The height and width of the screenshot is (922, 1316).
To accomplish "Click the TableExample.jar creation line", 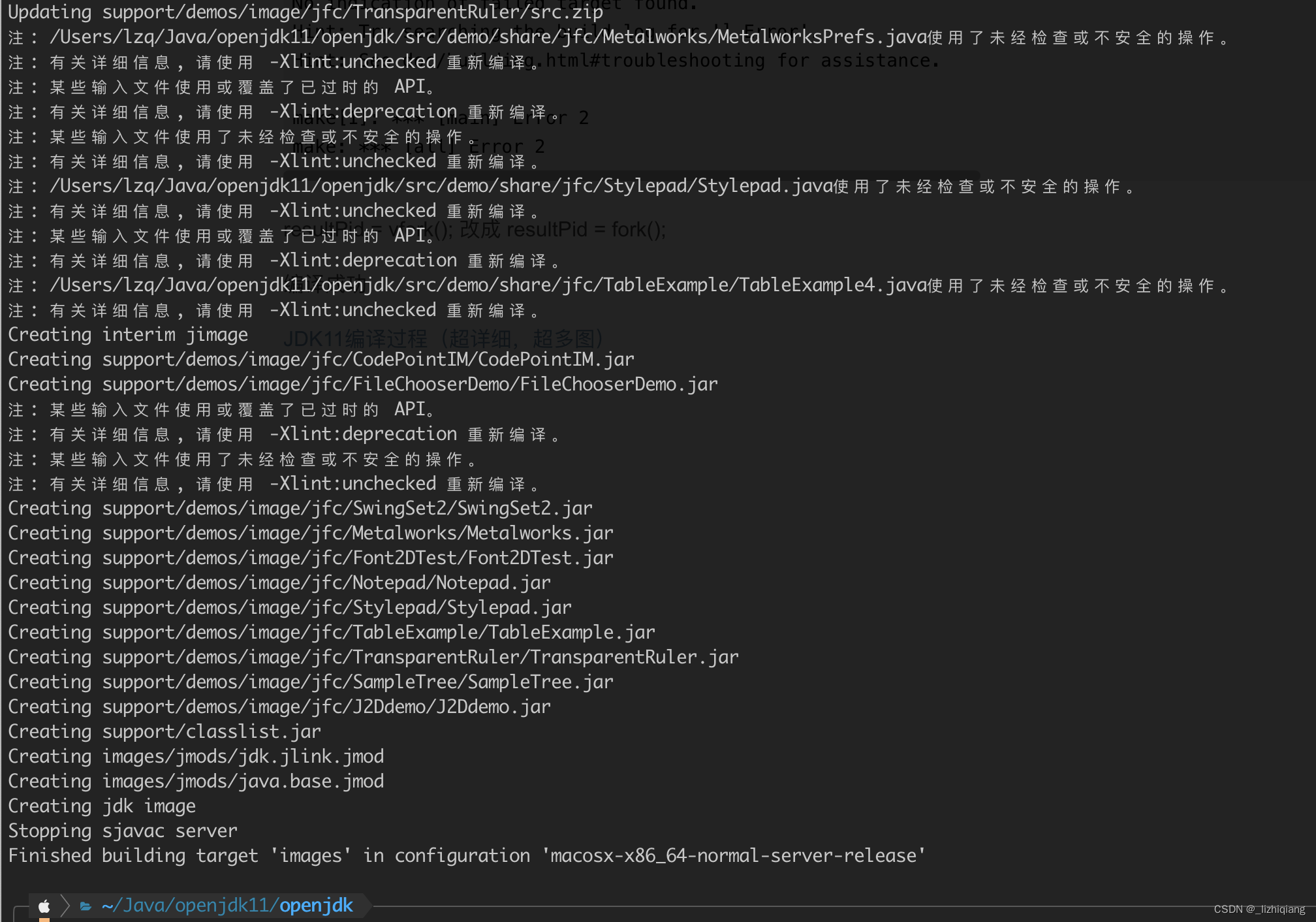I will click(332, 632).
